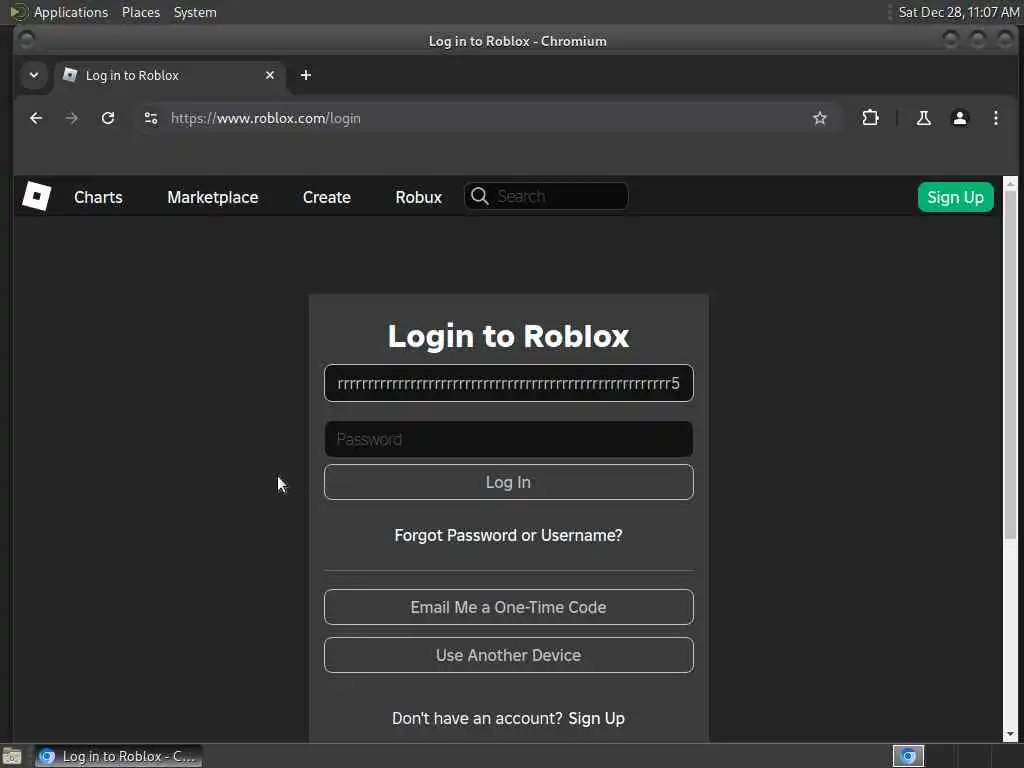Click the Roblox logo icon
The width and height of the screenshot is (1024, 768).
click(x=37, y=197)
